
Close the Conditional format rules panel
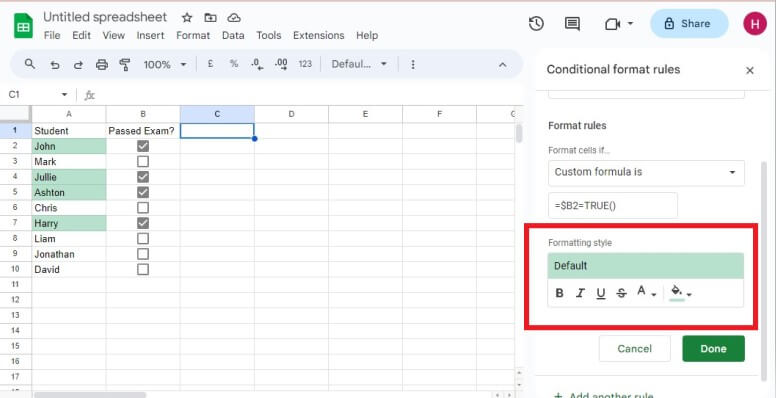750,71
